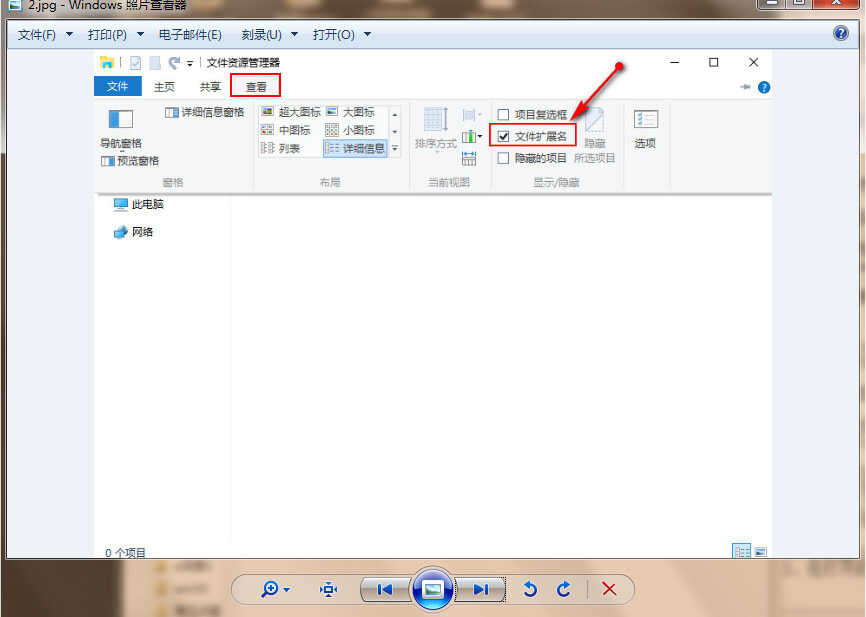Select 此电脑 in the navigation pane
The image size is (866, 617).
click(x=147, y=205)
